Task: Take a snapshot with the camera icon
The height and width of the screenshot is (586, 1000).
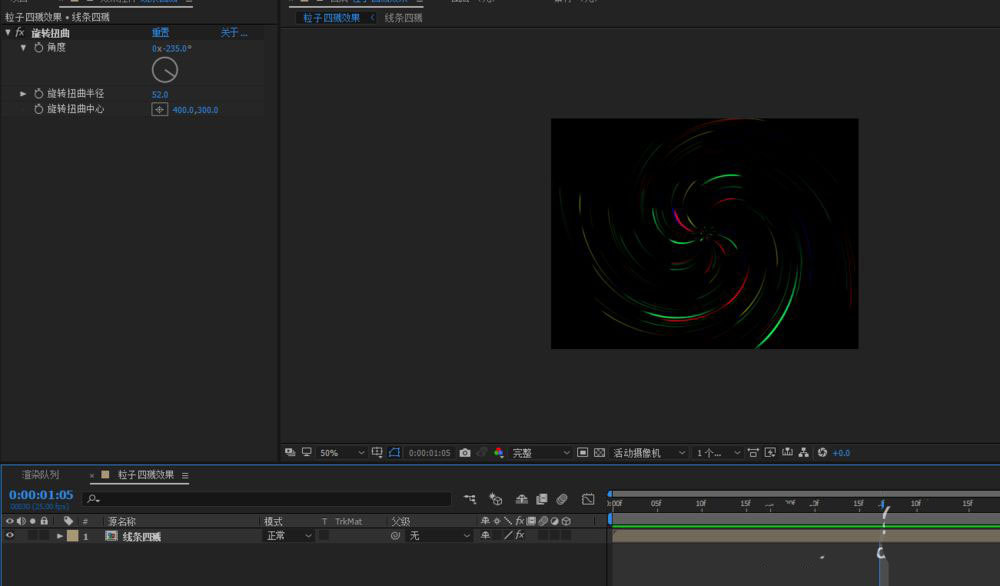Action: pyautogui.click(x=465, y=453)
